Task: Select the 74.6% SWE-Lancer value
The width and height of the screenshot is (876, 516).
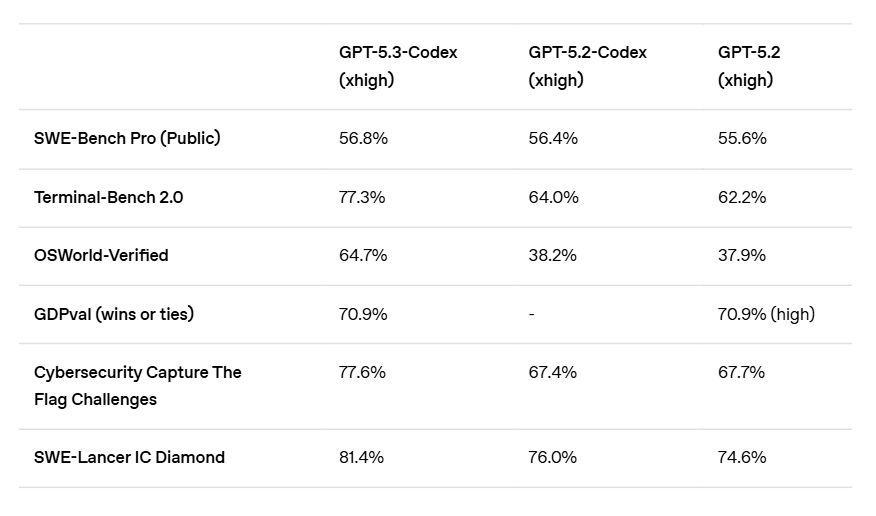Action: pos(742,457)
